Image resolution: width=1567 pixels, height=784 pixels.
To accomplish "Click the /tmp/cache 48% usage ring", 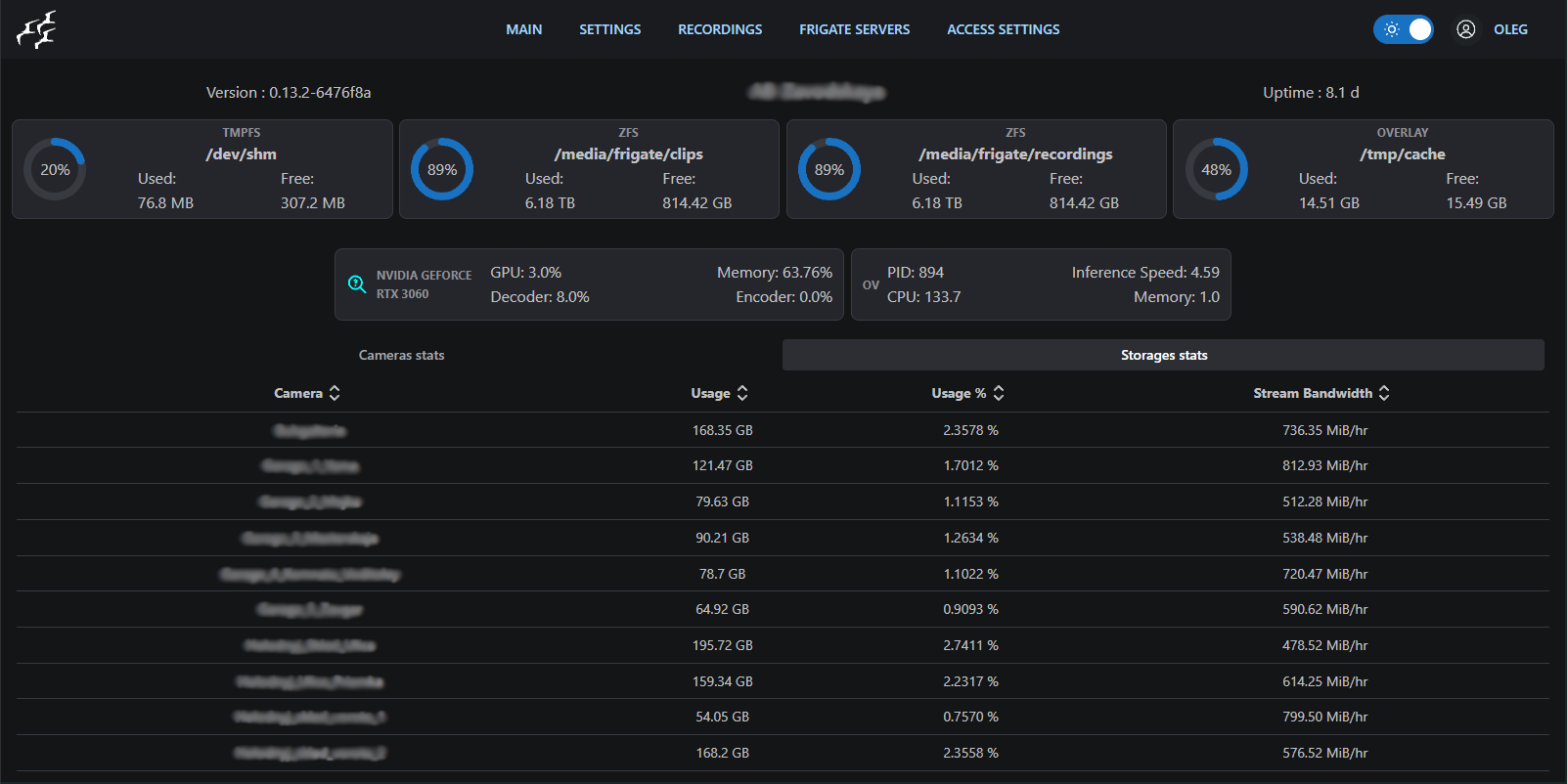I will click(x=1216, y=169).
